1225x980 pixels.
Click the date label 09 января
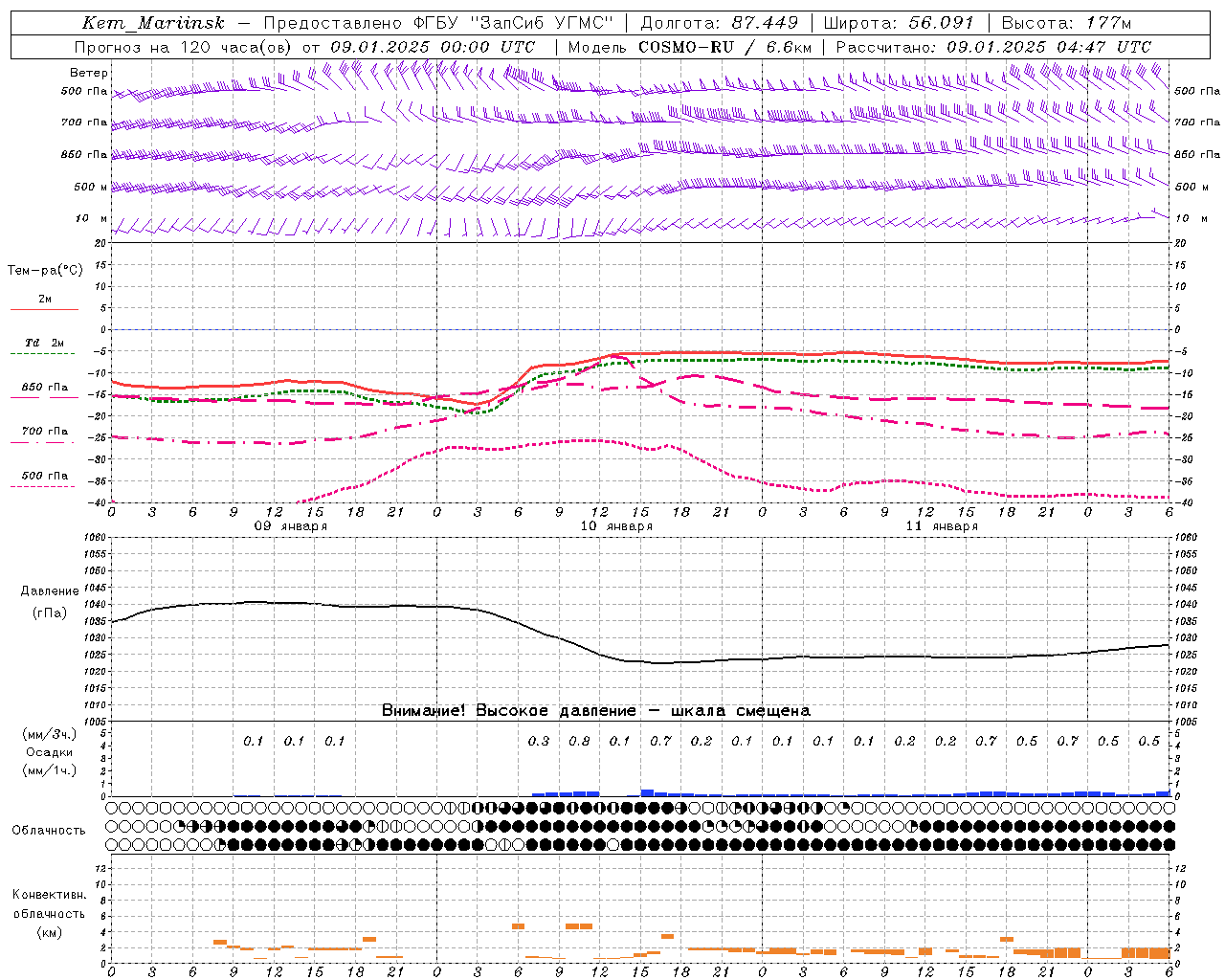(x=290, y=526)
